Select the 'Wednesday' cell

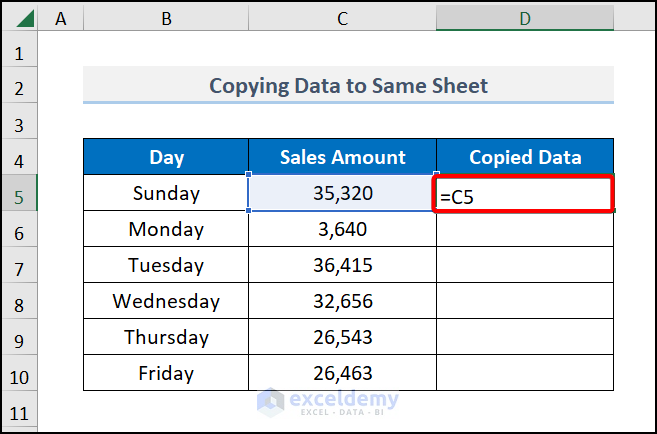[165, 301]
